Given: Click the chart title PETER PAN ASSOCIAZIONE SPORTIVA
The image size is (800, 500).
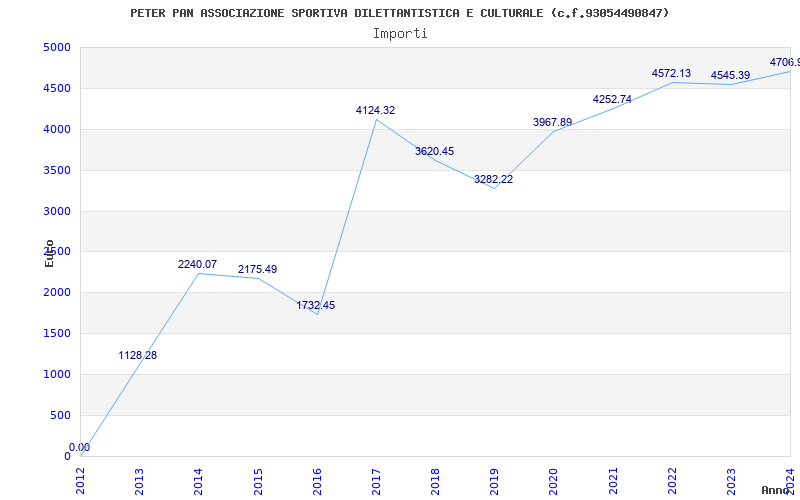Looking at the screenshot, I should (399, 13).
